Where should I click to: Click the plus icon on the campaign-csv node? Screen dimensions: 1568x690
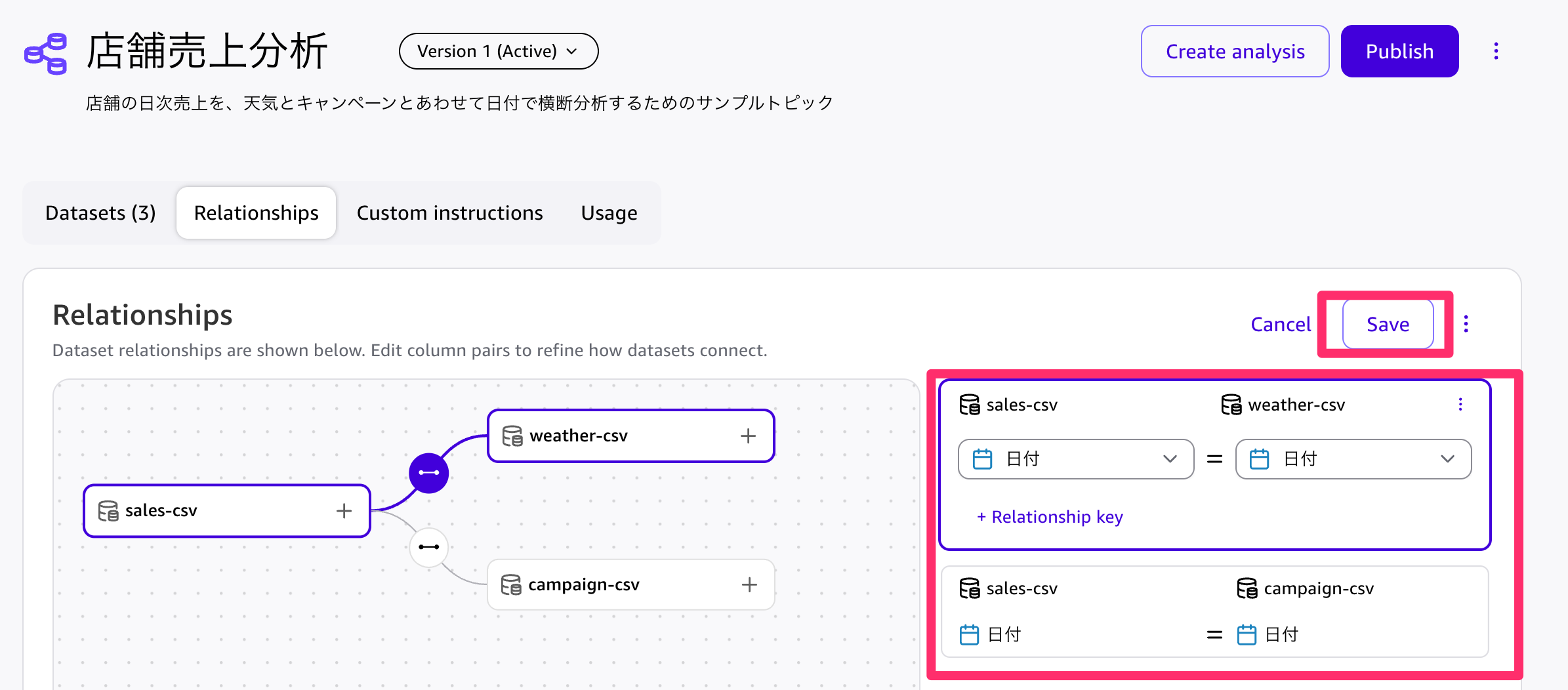(x=749, y=585)
